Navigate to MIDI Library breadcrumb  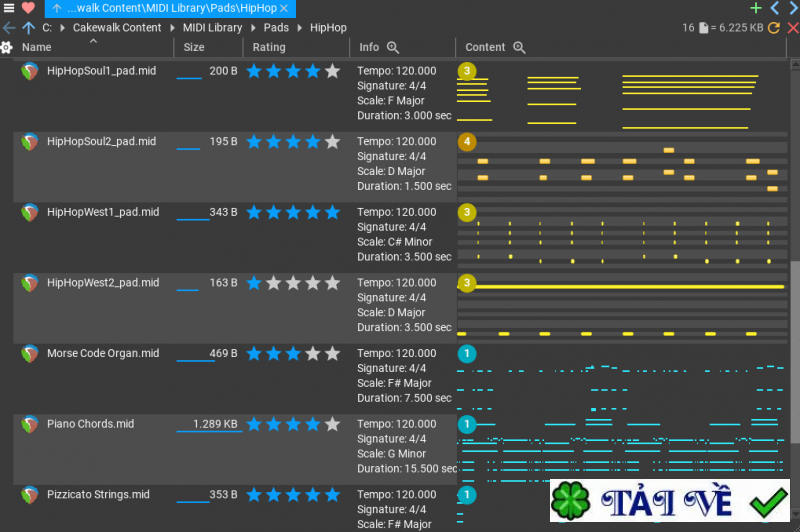212,28
